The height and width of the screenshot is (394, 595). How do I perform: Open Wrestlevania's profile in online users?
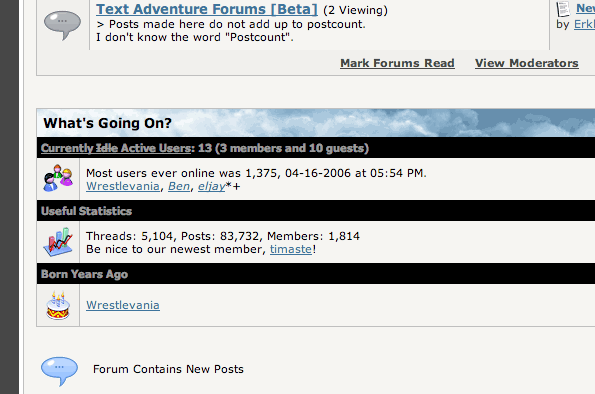pos(123,186)
